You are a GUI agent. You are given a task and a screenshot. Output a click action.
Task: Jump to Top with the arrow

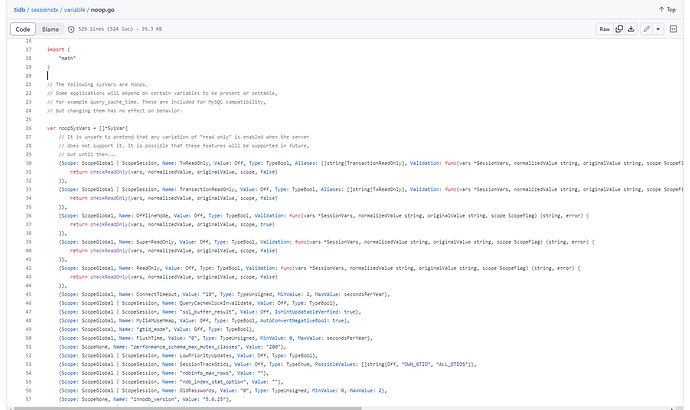667,9
